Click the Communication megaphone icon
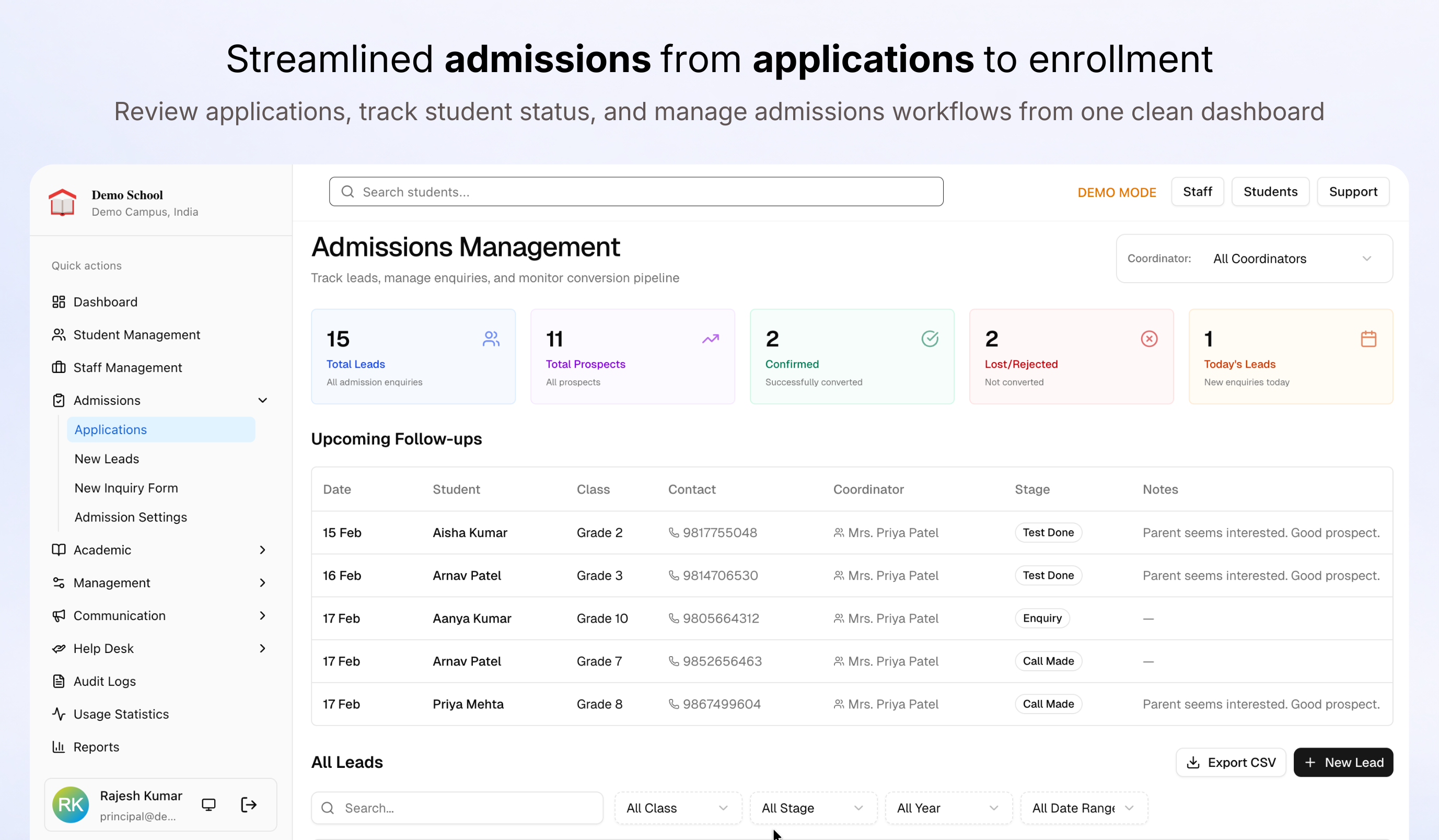Screen dimensions: 1439x840 [59, 615]
